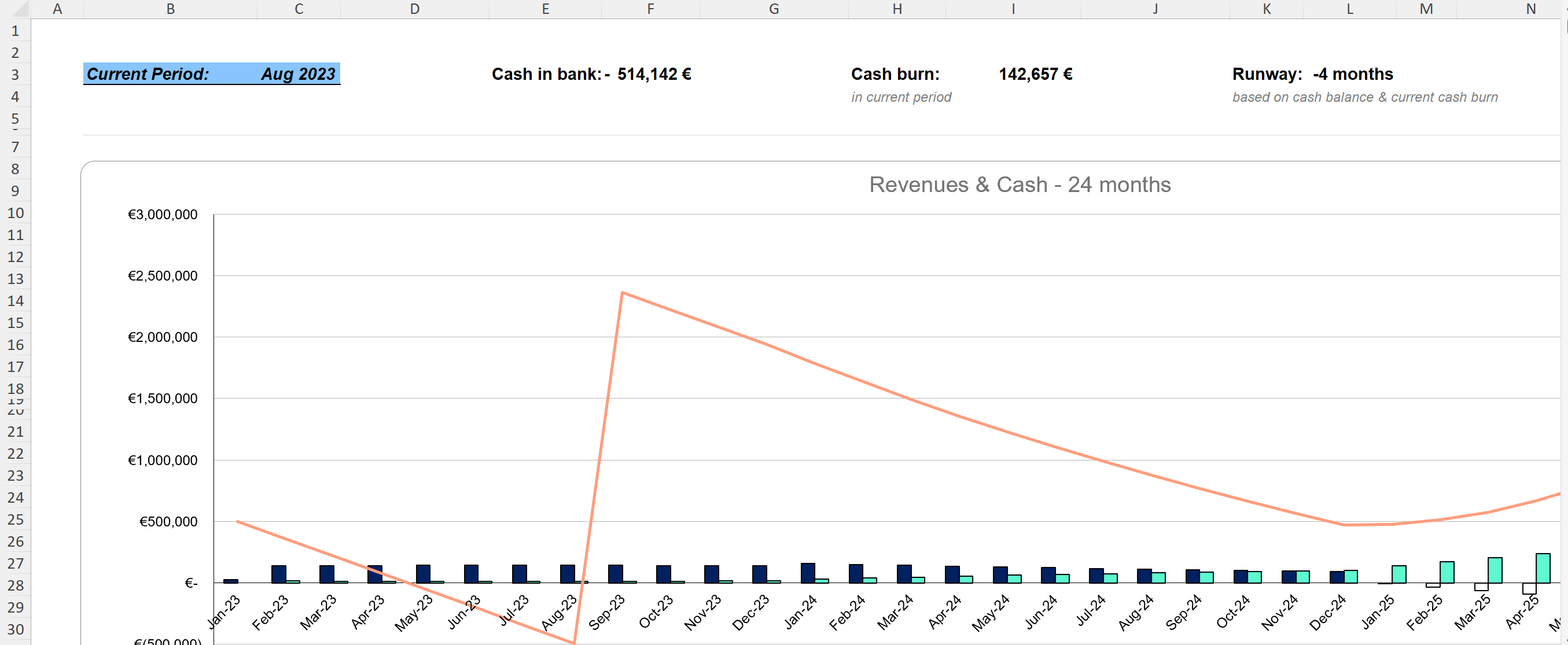The image size is (1568, 645).
Task: Select column A header
Action: click(x=57, y=9)
